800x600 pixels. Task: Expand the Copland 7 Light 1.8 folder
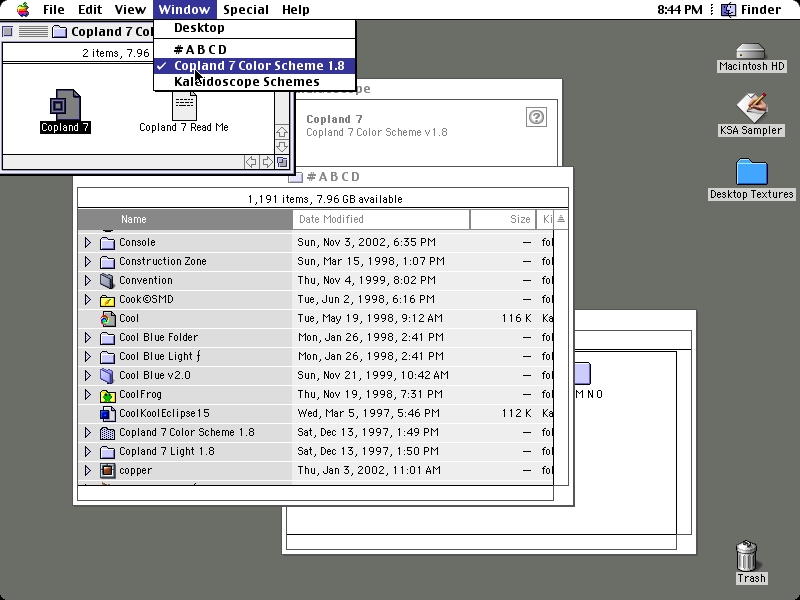click(88, 452)
